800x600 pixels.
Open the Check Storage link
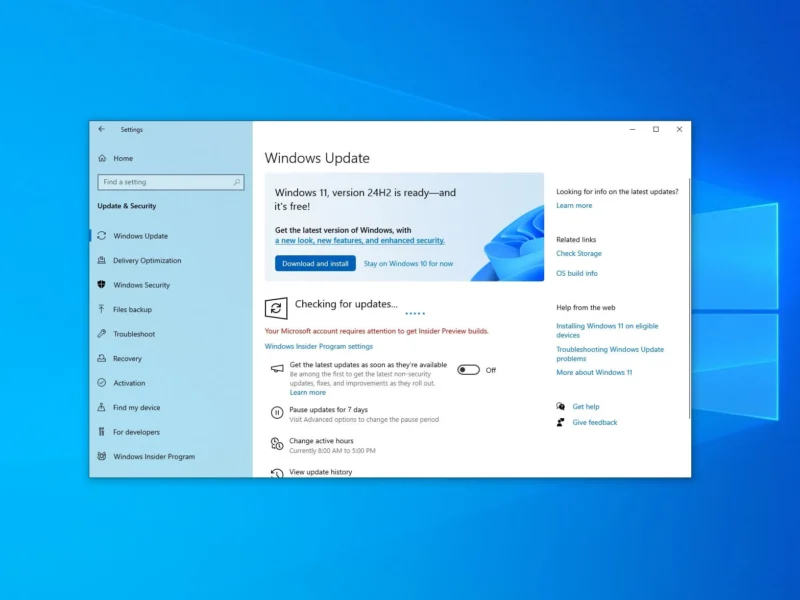(579, 253)
